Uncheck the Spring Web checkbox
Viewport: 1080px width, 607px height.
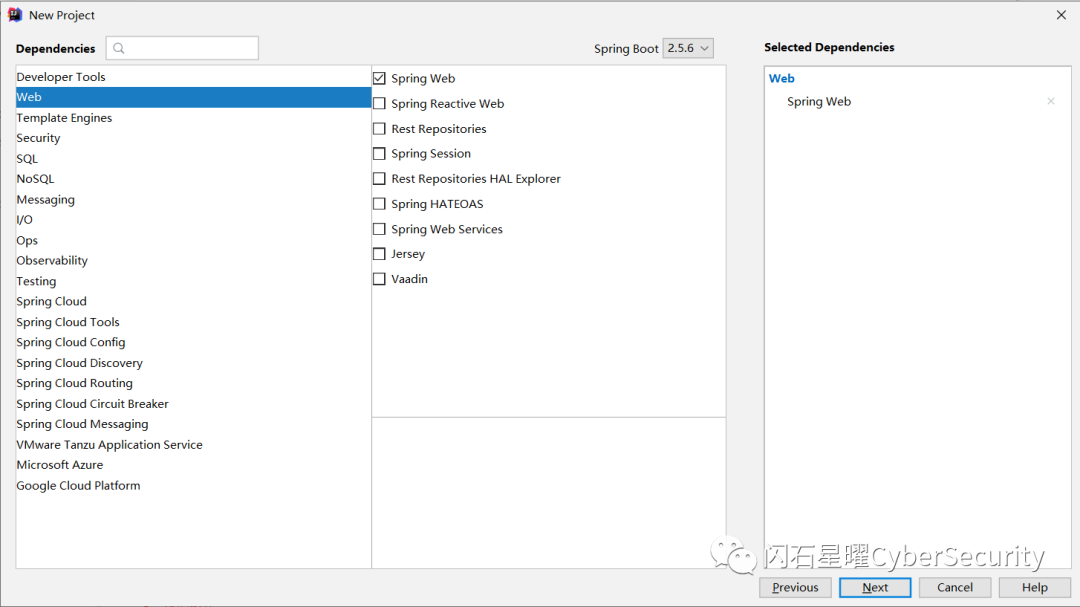pos(379,79)
